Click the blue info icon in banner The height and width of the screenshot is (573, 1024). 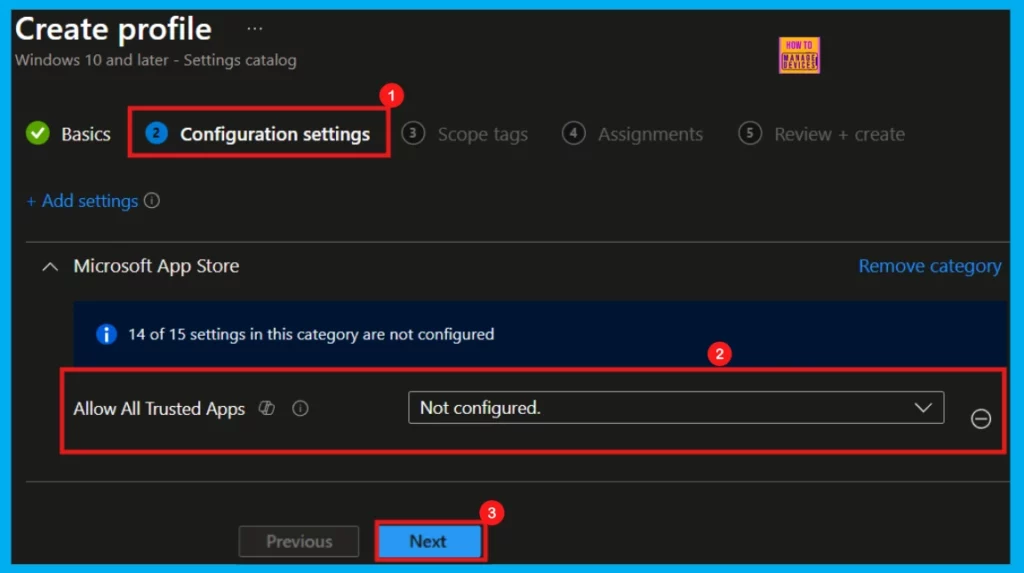[106, 335]
